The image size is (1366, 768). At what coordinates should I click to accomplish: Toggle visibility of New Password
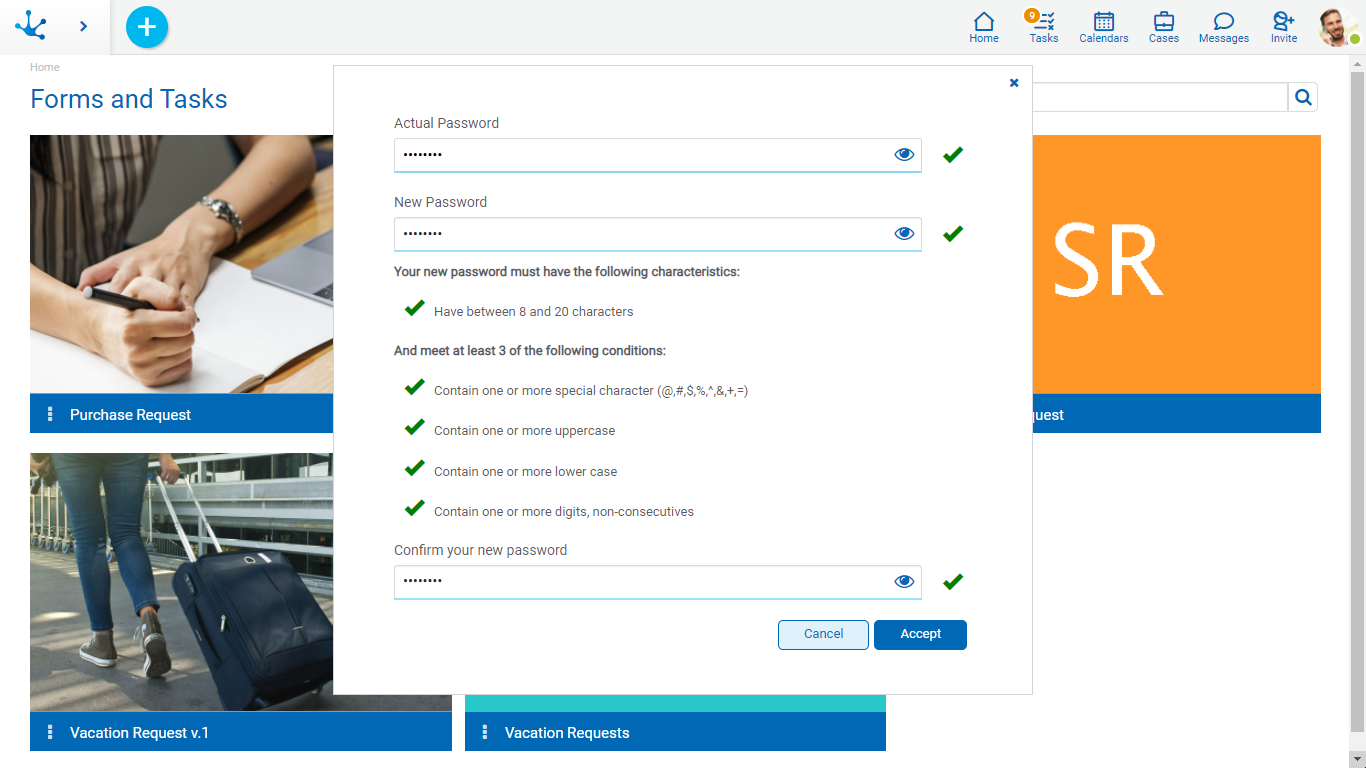pos(904,234)
